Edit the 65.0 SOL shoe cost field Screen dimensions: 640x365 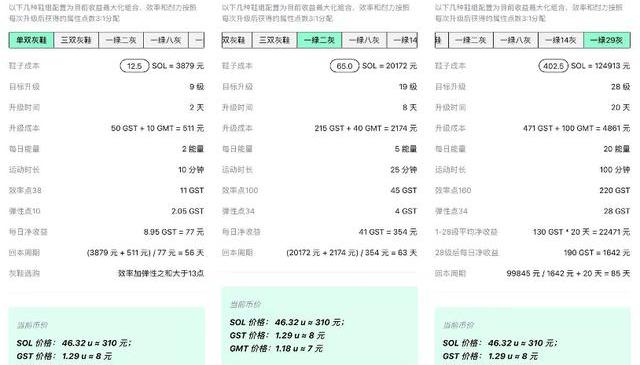click(x=344, y=66)
